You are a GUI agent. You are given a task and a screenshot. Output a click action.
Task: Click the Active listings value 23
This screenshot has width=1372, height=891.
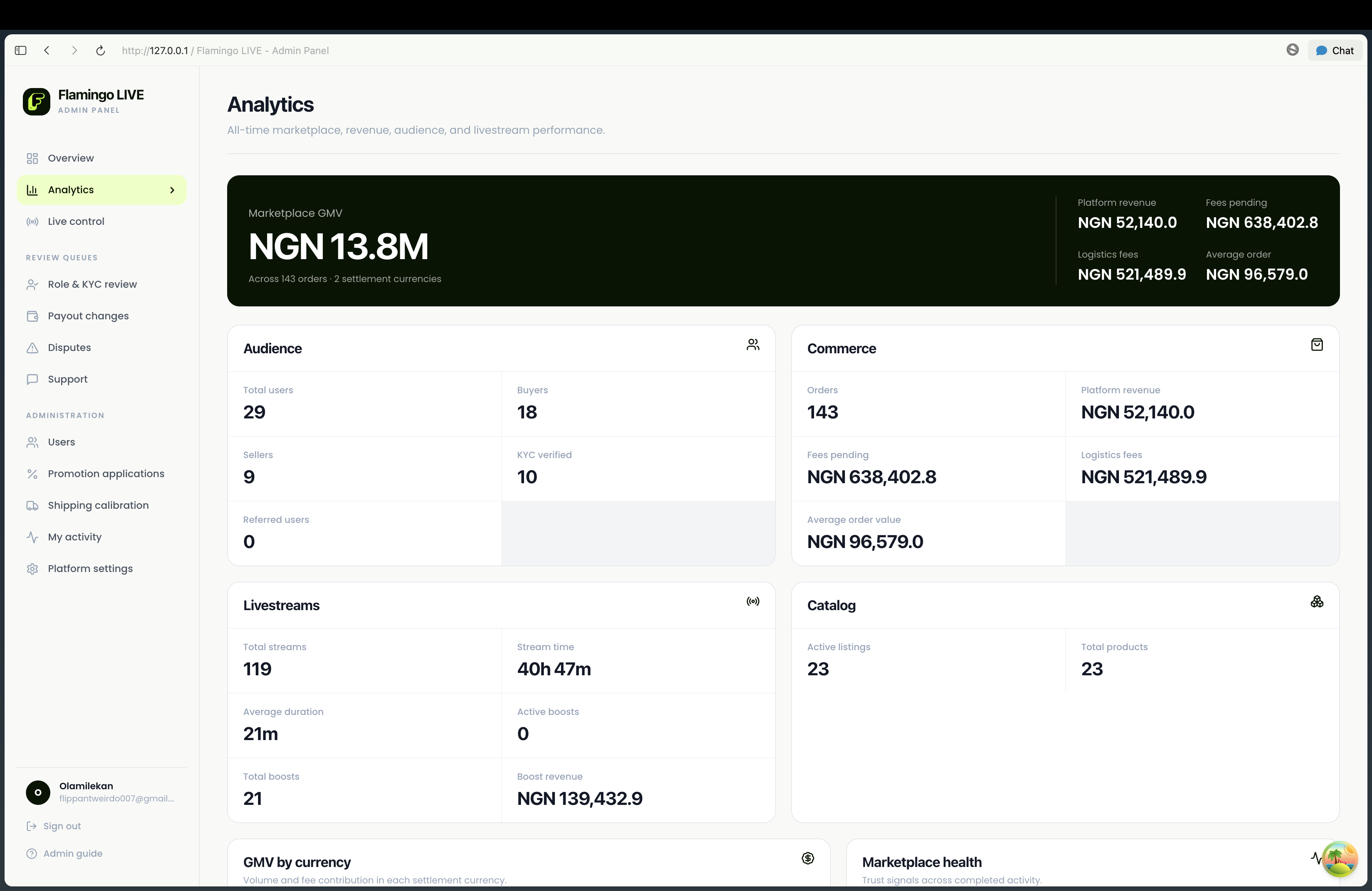point(818,670)
